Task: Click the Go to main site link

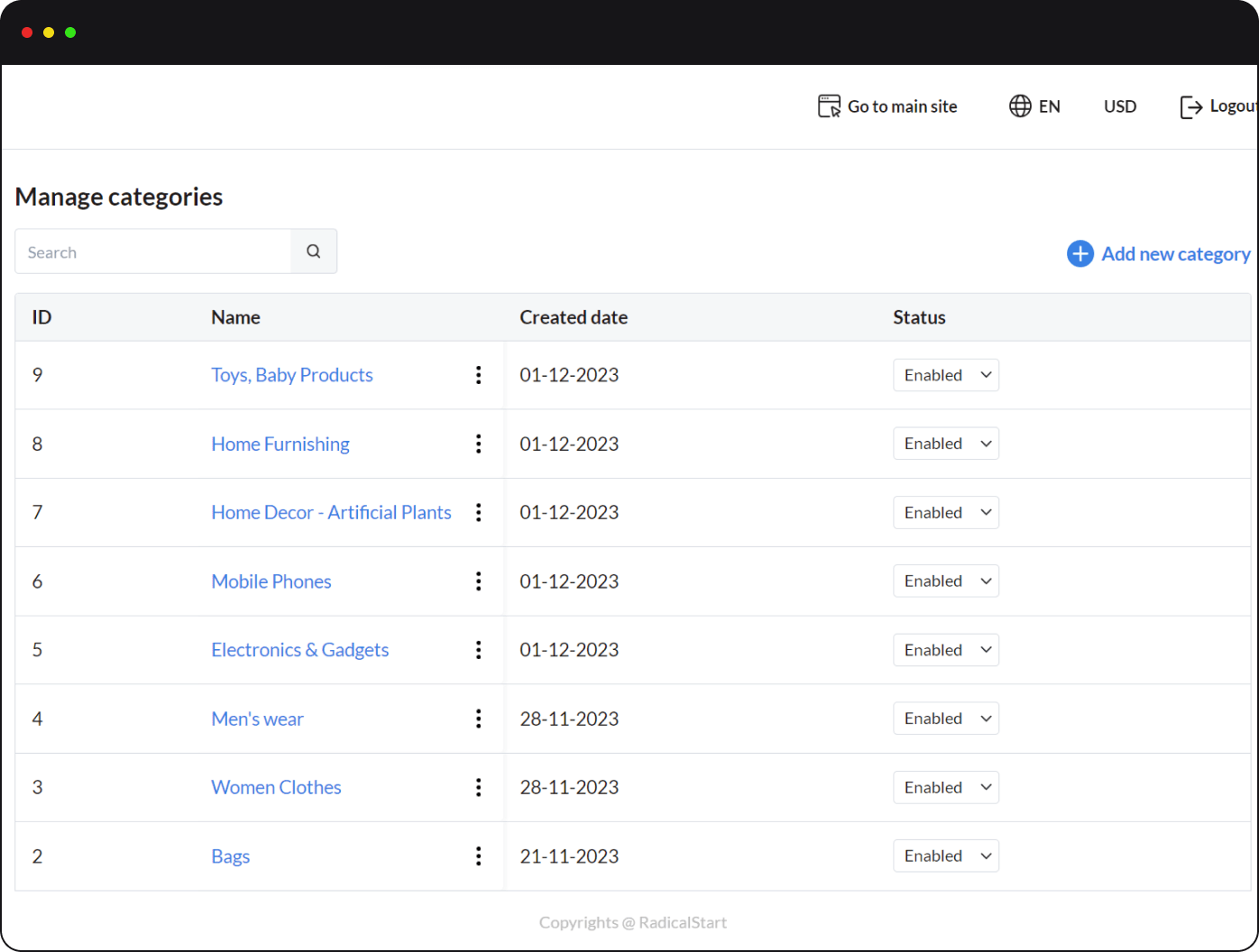Action: click(x=902, y=105)
